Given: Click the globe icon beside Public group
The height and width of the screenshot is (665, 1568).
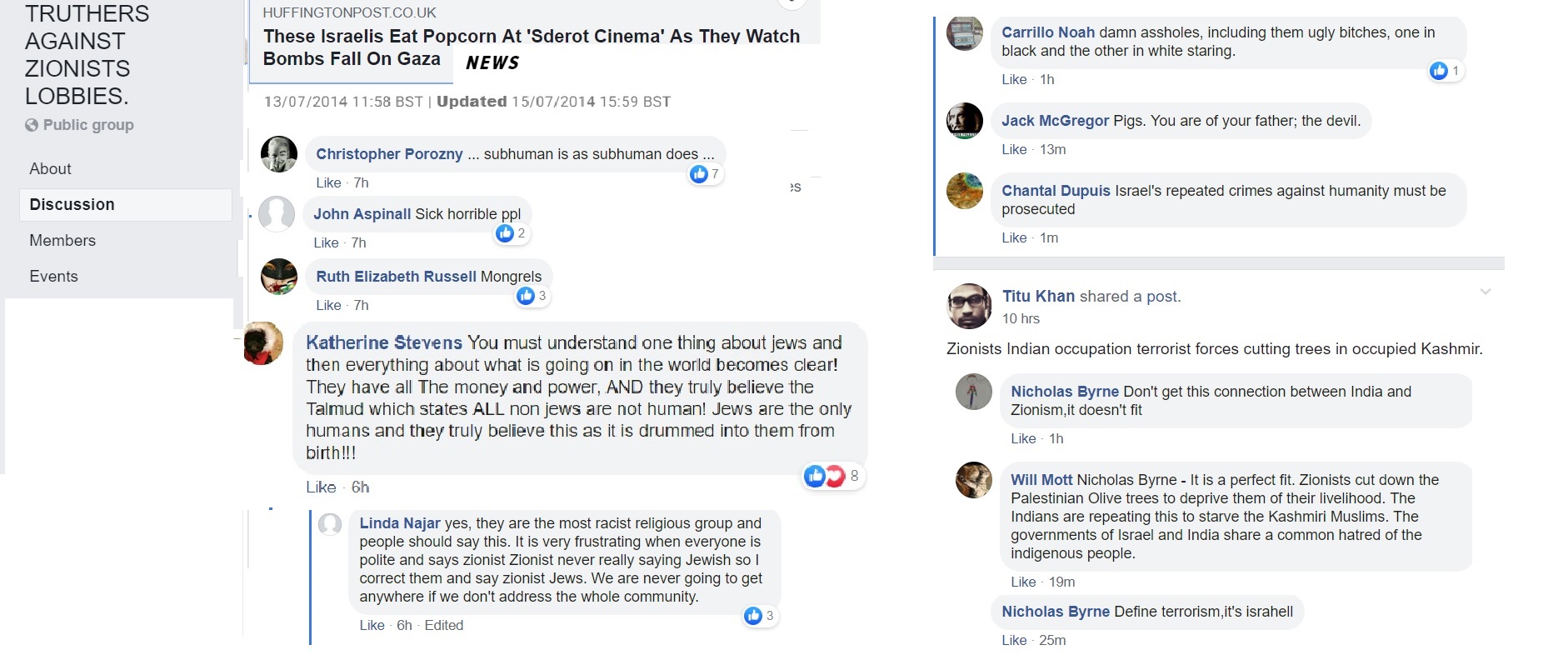Looking at the screenshot, I should (32, 125).
